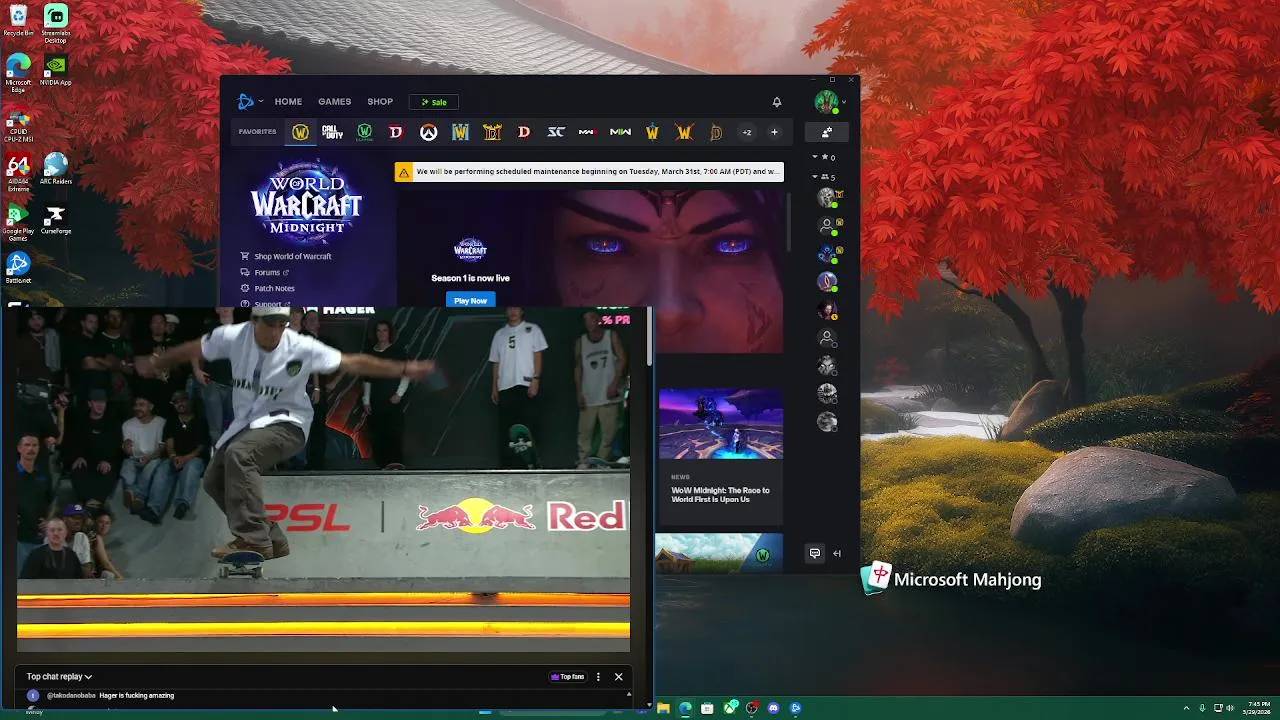The image size is (1280, 720).
Task: Click the Top fans button
Action: tap(567, 677)
